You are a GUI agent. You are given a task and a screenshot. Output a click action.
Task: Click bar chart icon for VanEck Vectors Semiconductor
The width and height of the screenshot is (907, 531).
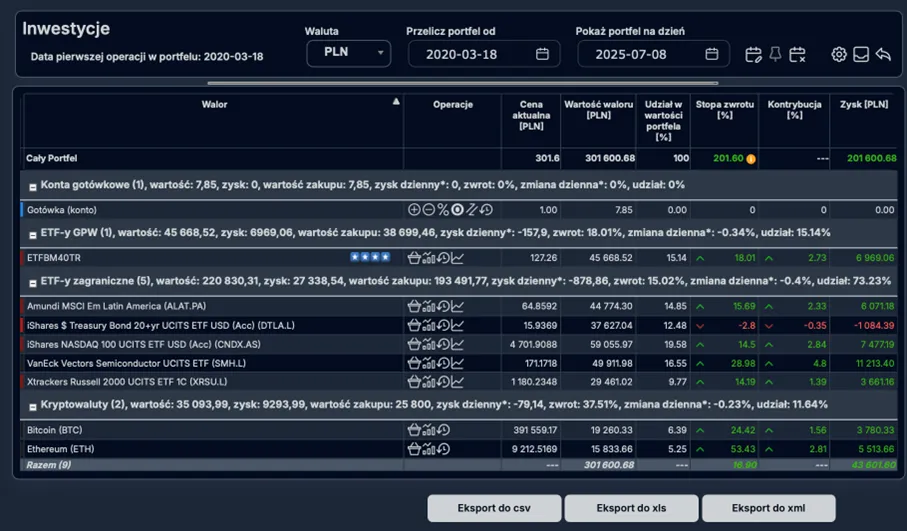429,364
